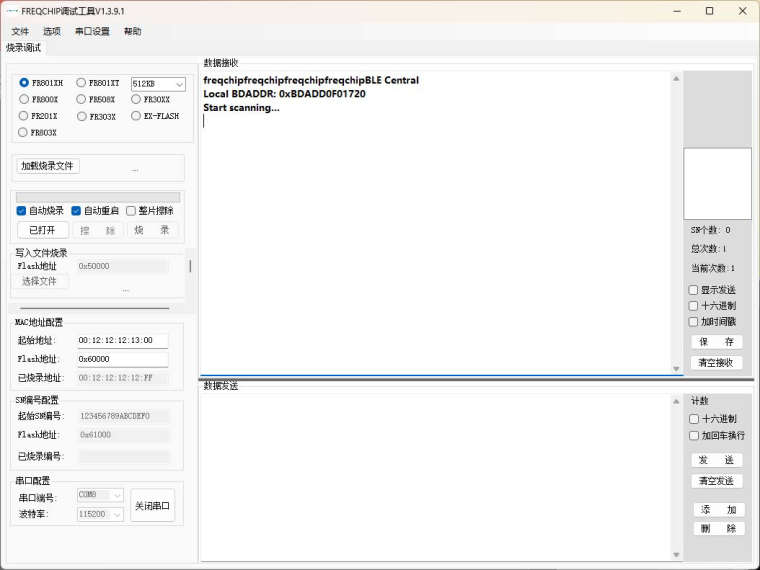The width and height of the screenshot is (760, 570).
Task: Switch to the 烧录调试 tab
Action: (x=24, y=48)
